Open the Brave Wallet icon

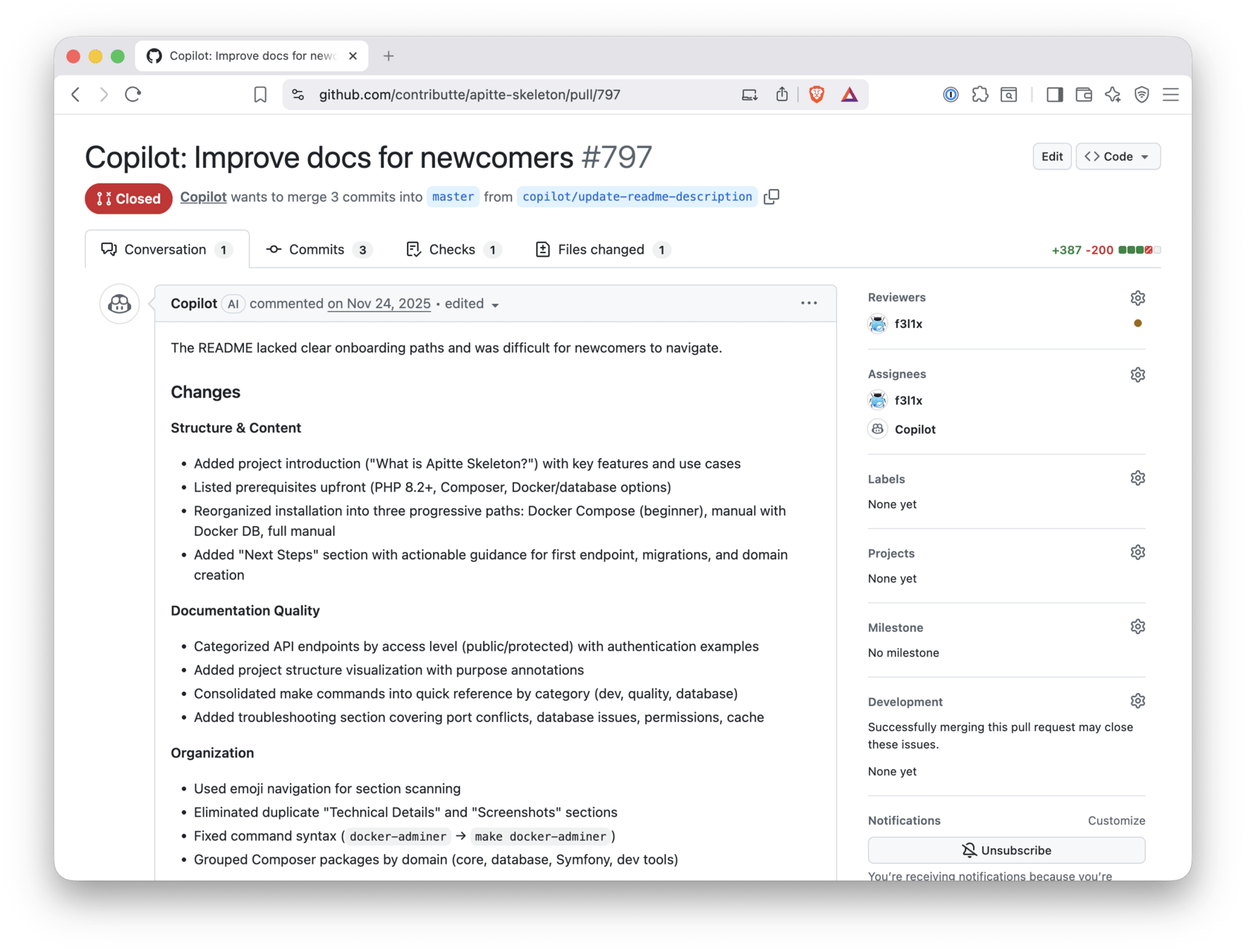point(1084,94)
